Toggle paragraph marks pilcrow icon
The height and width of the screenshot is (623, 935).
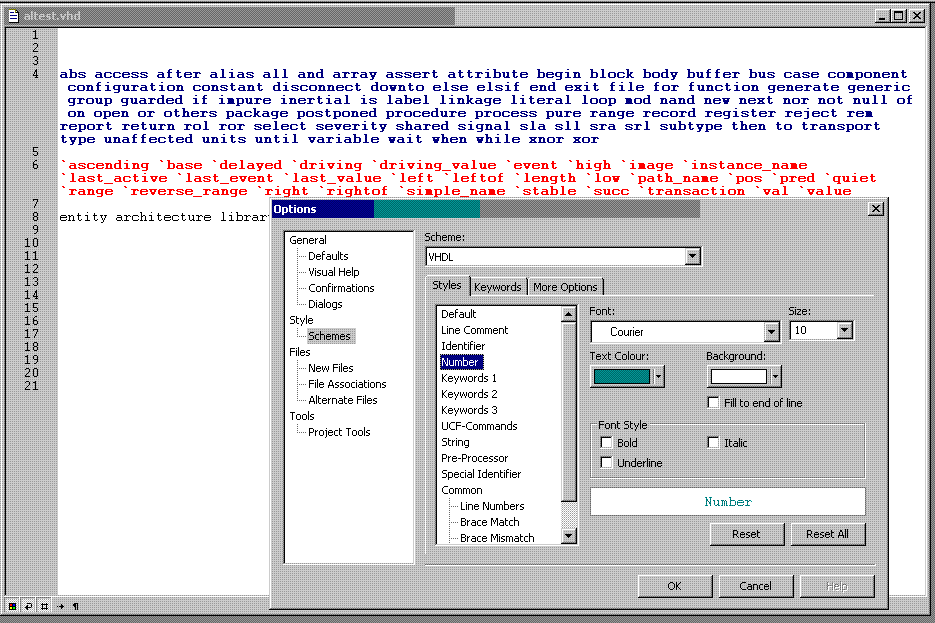pyautogui.click(x=76, y=606)
